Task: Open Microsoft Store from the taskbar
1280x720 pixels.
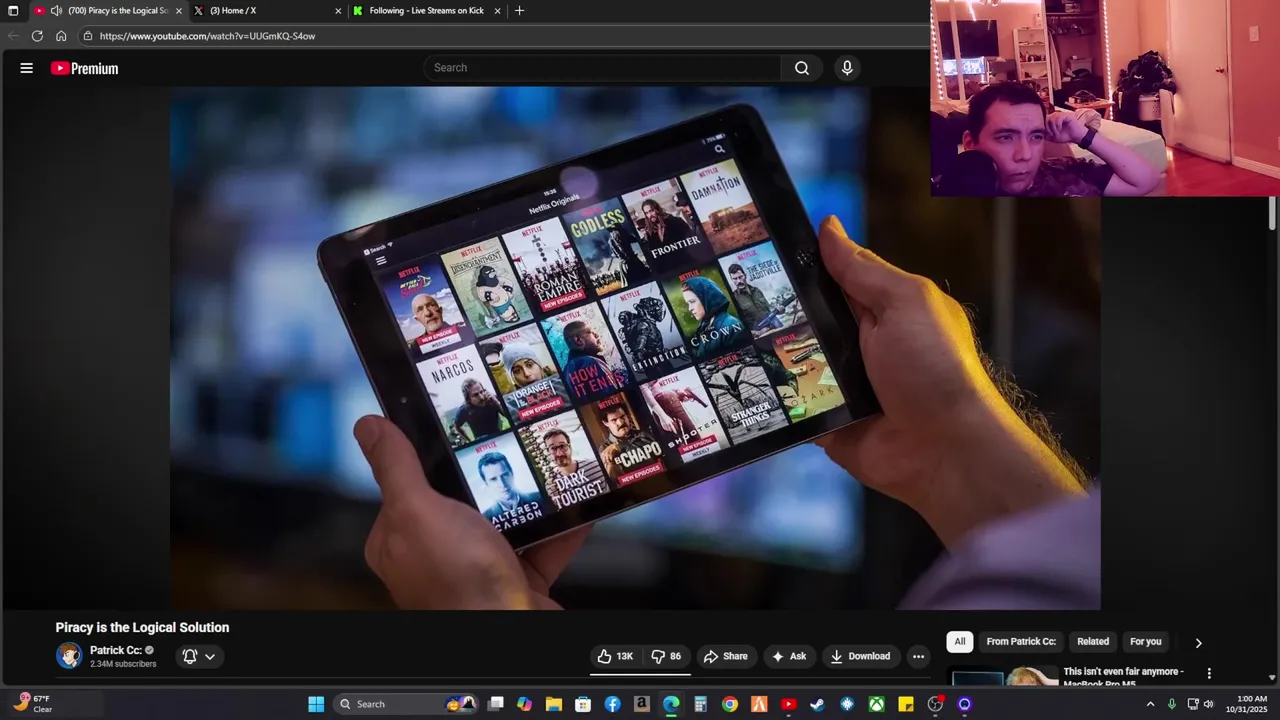Action: click(x=583, y=704)
